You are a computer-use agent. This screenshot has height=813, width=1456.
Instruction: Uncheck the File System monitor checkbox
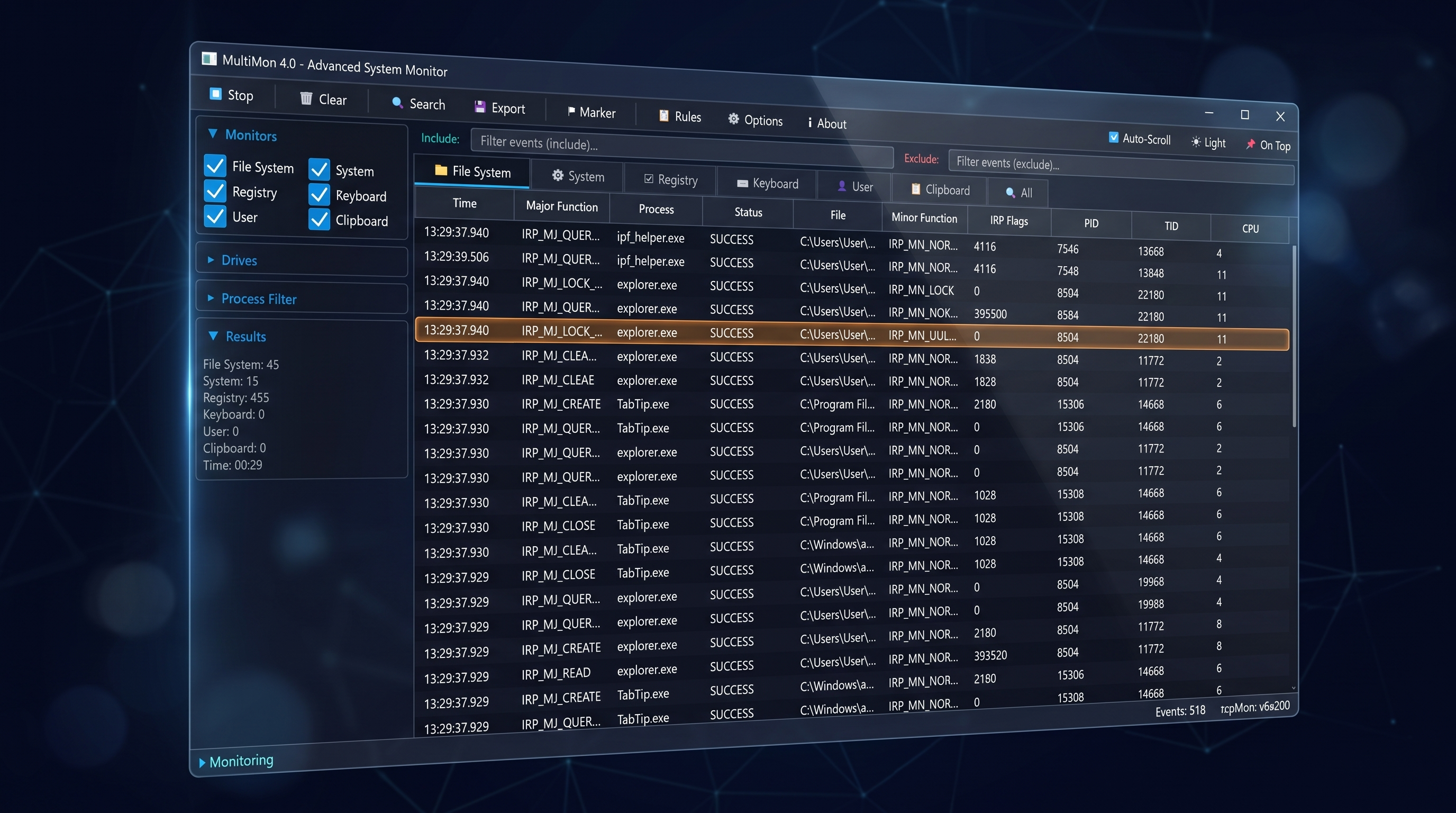pyautogui.click(x=215, y=166)
